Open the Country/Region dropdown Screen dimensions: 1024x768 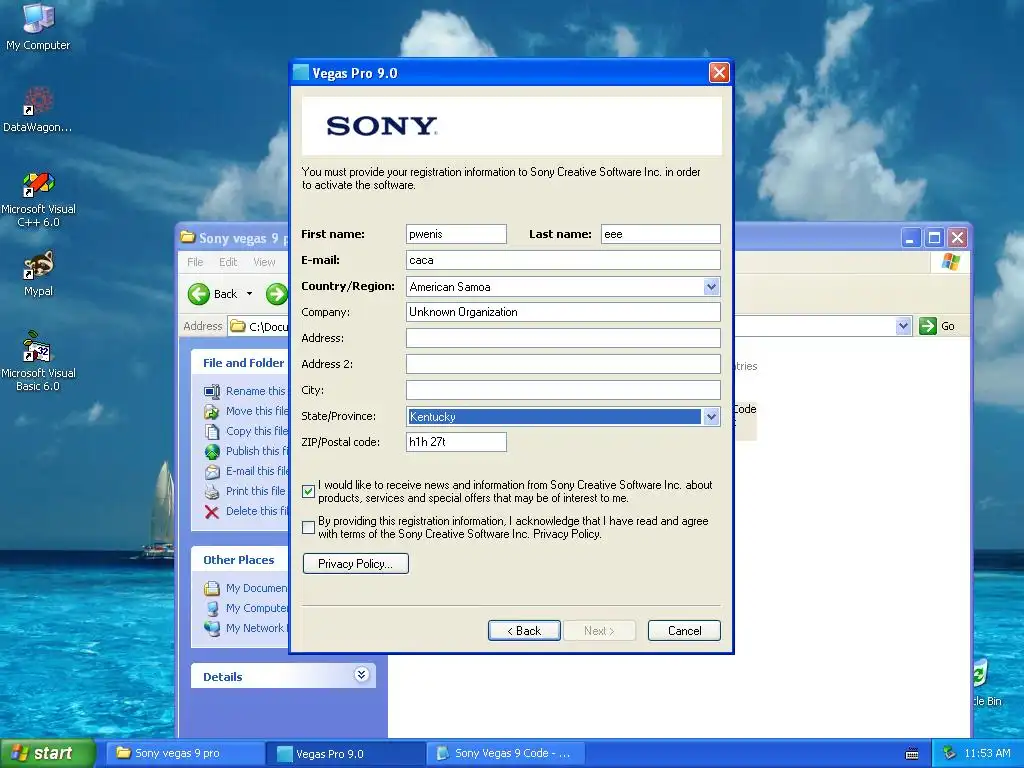click(x=711, y=287)
